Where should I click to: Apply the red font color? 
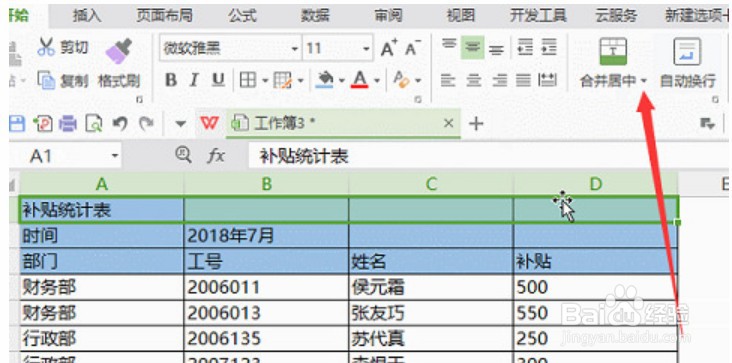[x=359, y=79]
